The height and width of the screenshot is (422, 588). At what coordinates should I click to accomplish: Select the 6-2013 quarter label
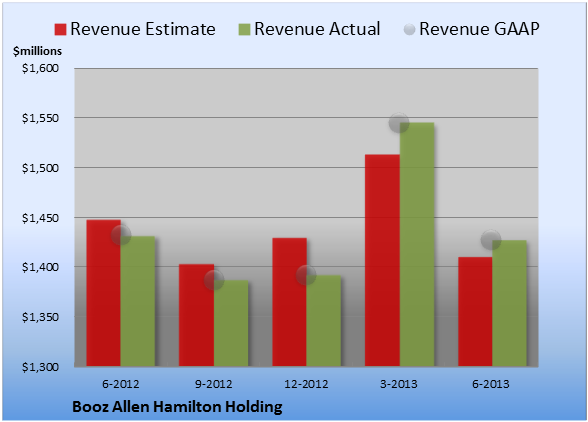tap(491, 384)
